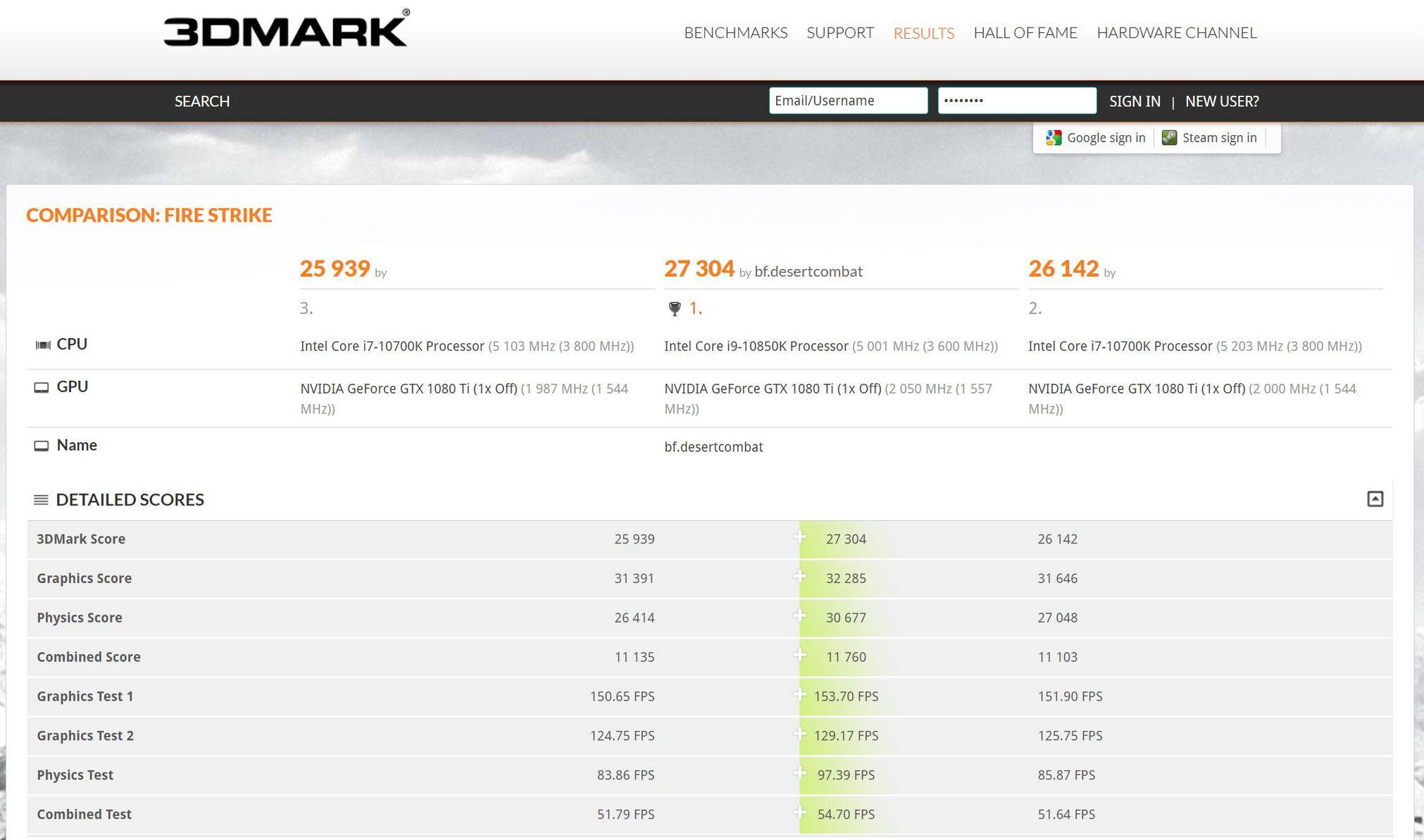
Task: Click the GTX 1080 Ti 2 000 MHz text
Action: 1192,399
